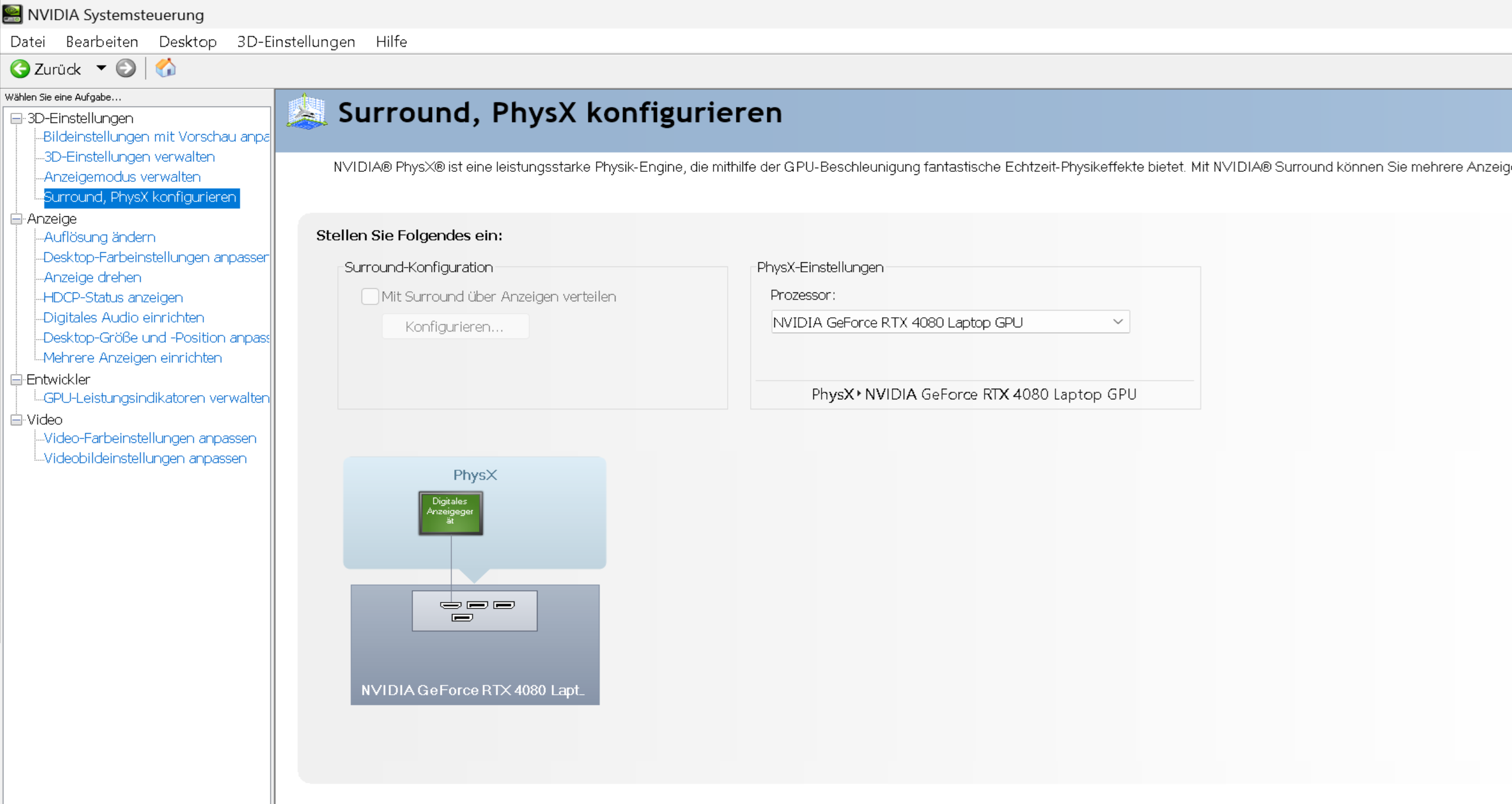Open the Zurück history dropdown arrow

101,69
